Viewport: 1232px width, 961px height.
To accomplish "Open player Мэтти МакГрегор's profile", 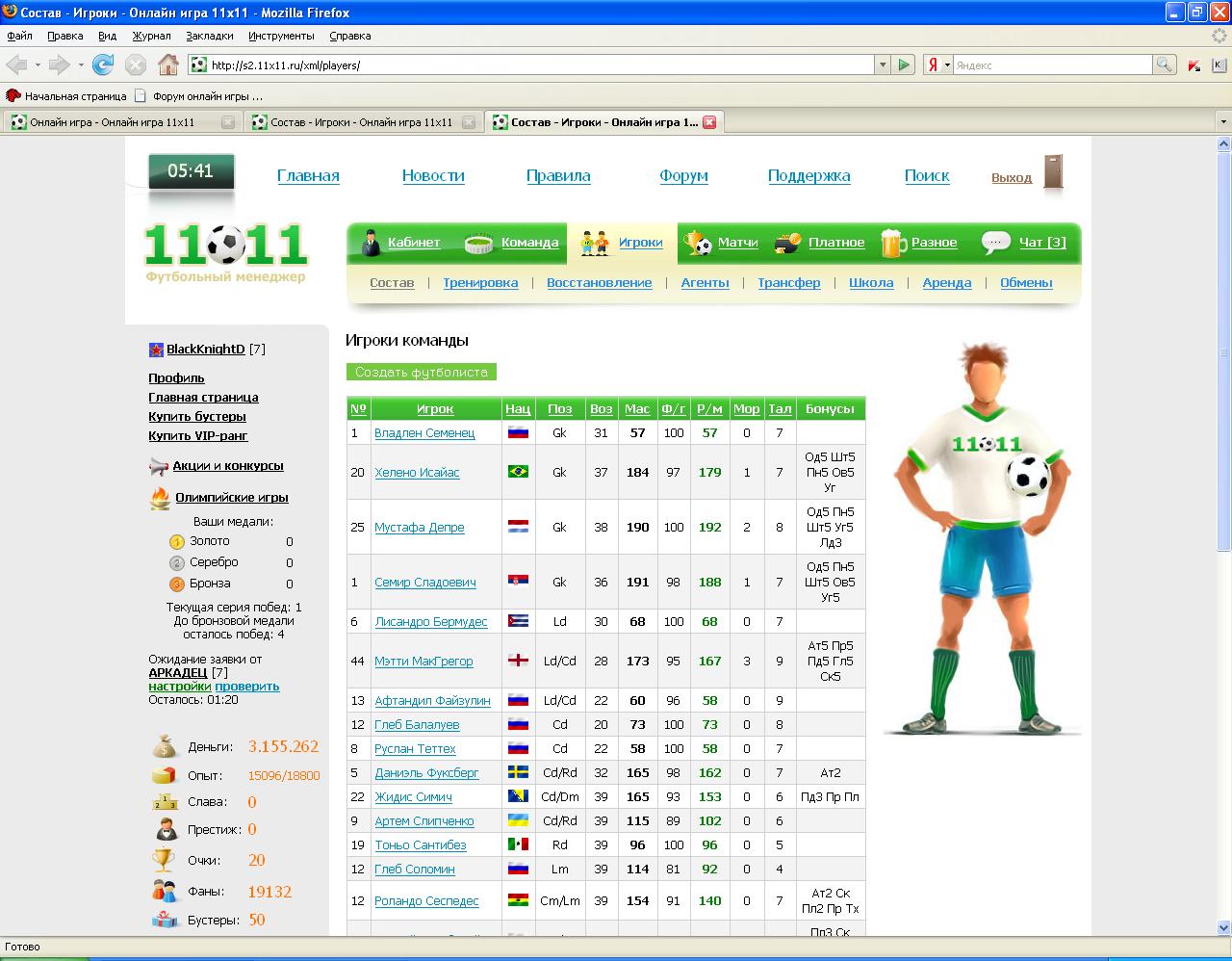I will pyautogui.click(x=423, y=662).
